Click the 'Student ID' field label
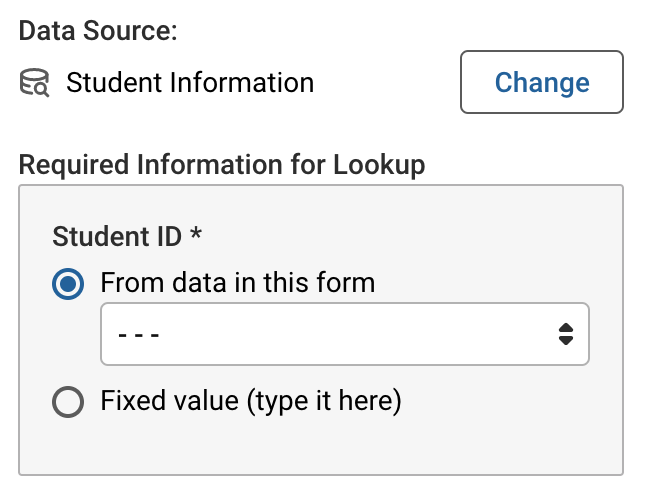Viewport: 648px width, 494px height. coord(117,237)
